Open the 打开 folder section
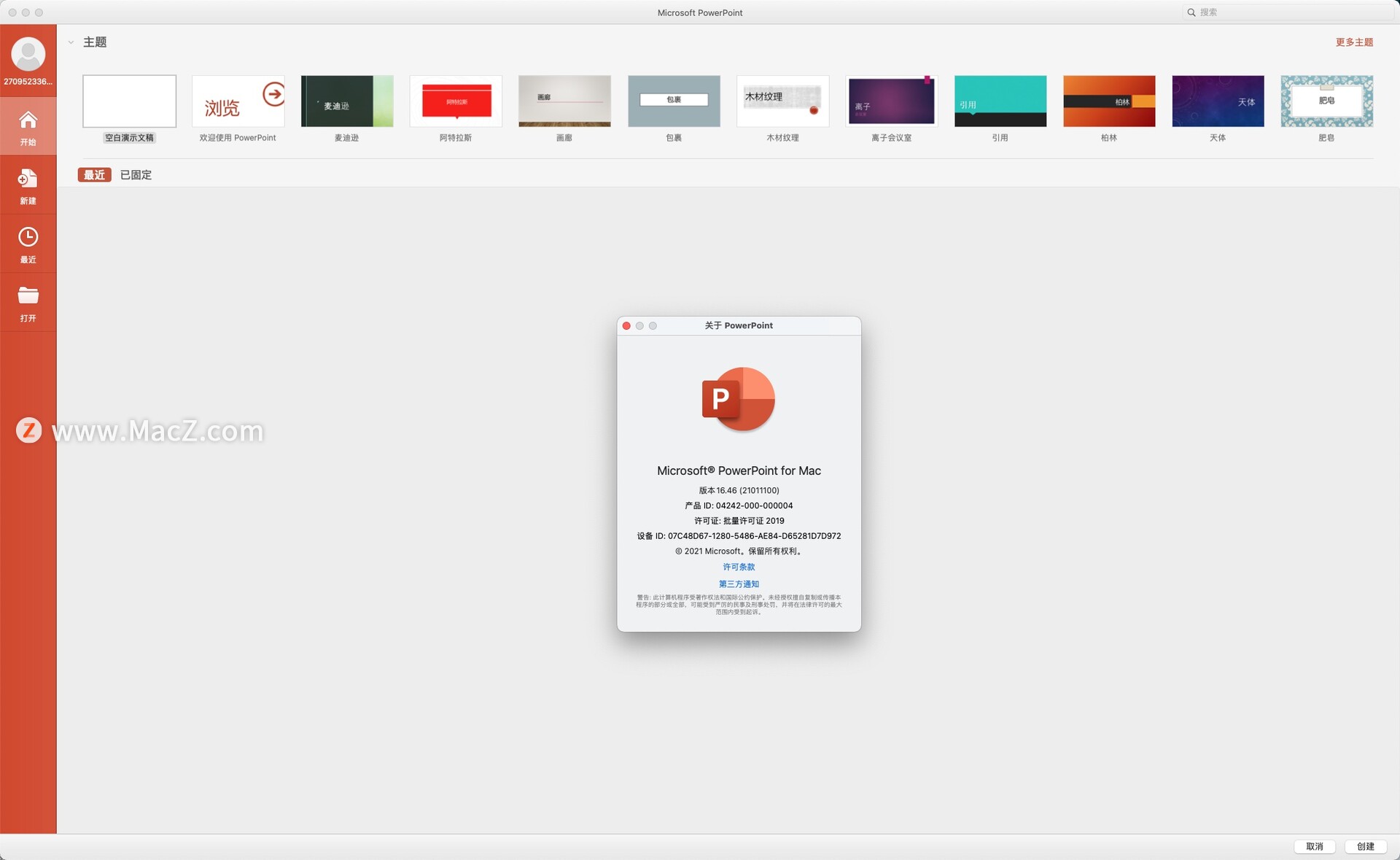 point(28,303)
